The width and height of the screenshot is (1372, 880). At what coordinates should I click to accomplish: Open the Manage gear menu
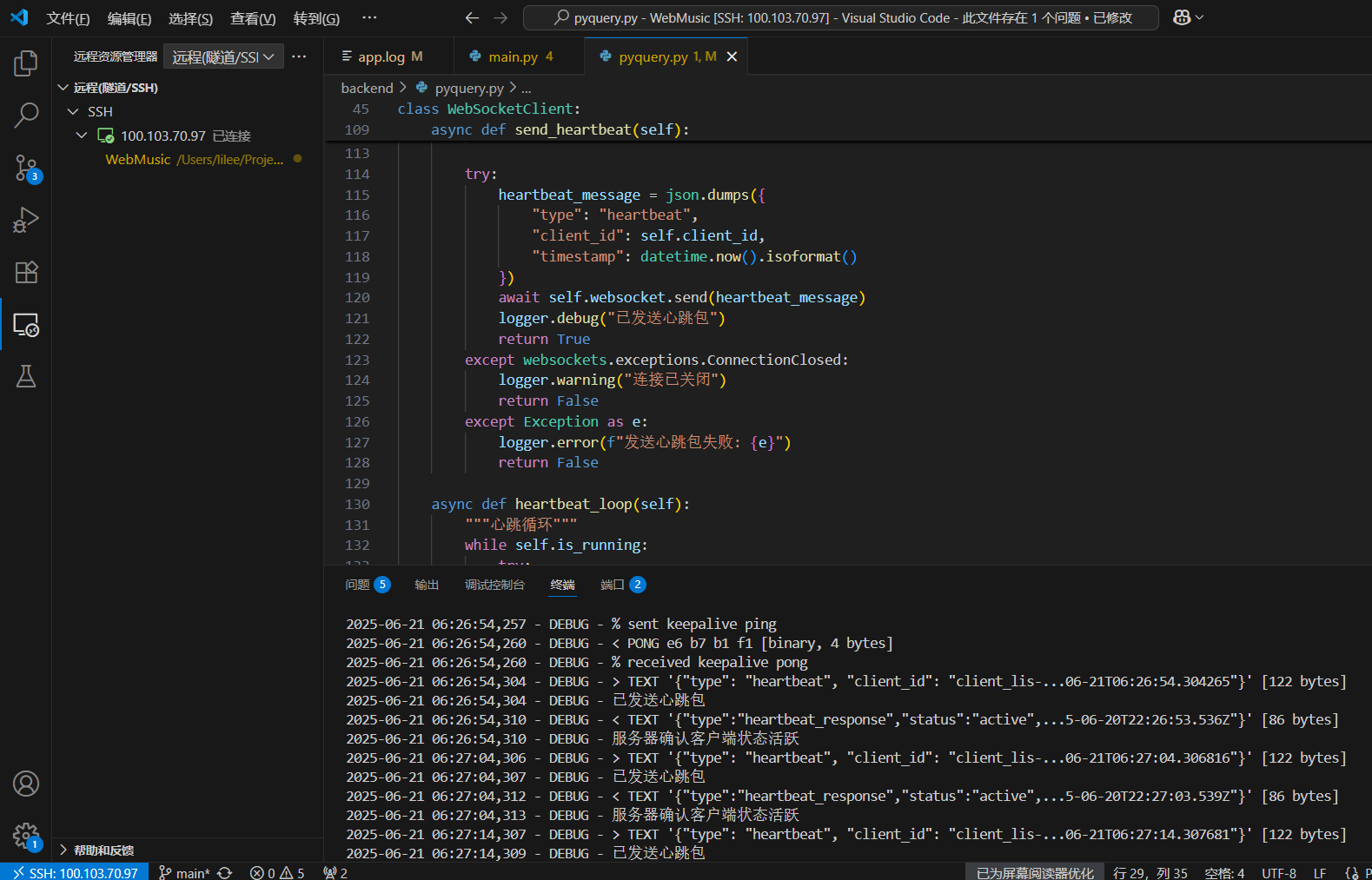click(26, 837)
